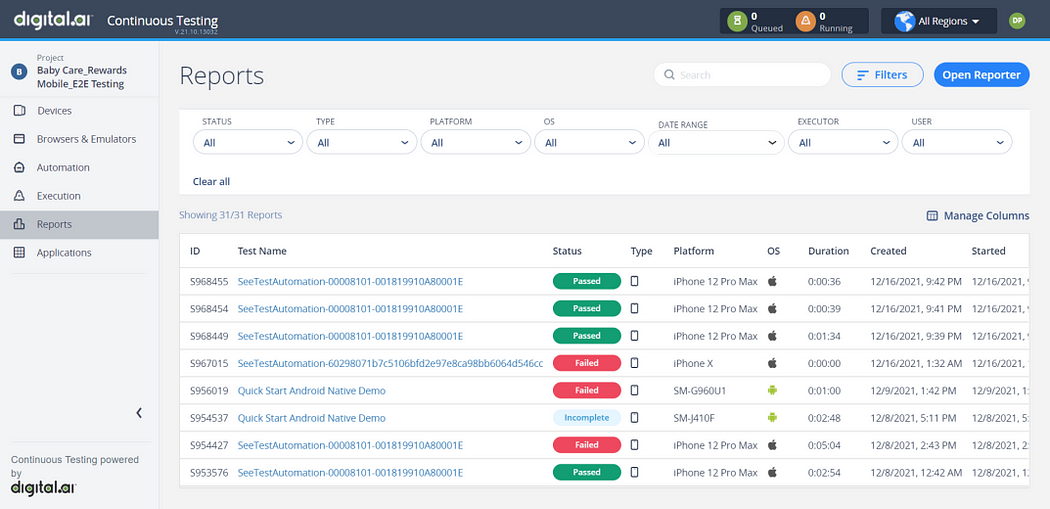Screen dimensions: 1050x509
Task: Click the footer digital.ai logo
Action: point(43,487)
